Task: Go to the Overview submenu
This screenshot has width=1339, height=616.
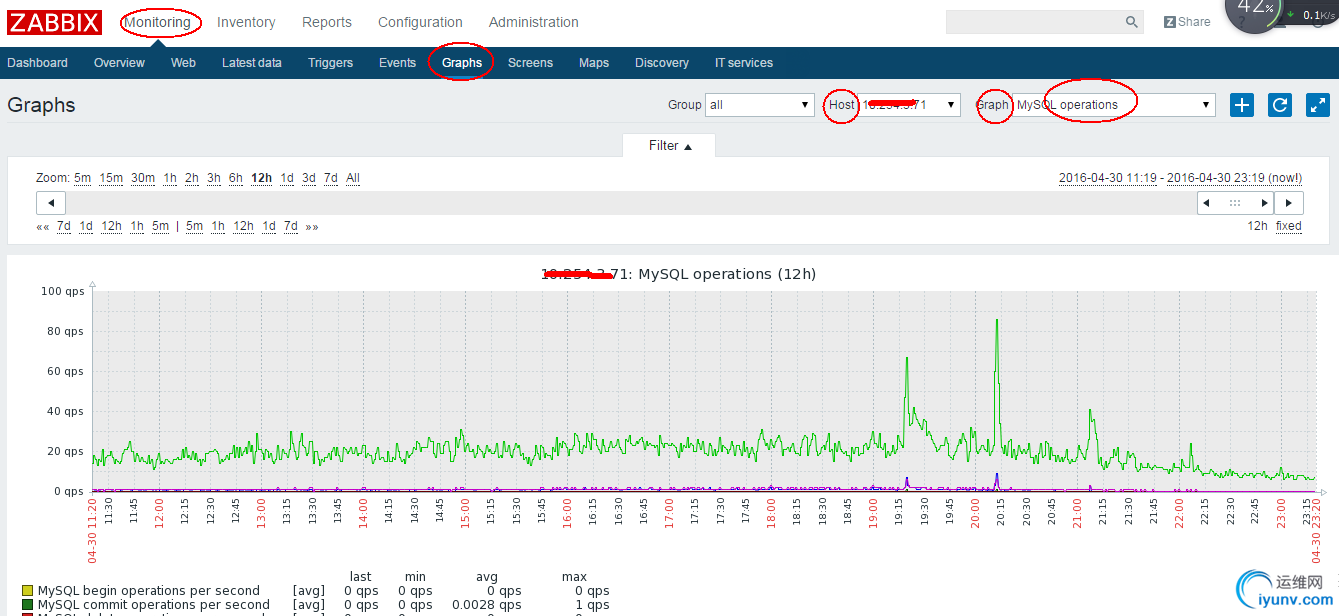Action: tap(119, 63)
